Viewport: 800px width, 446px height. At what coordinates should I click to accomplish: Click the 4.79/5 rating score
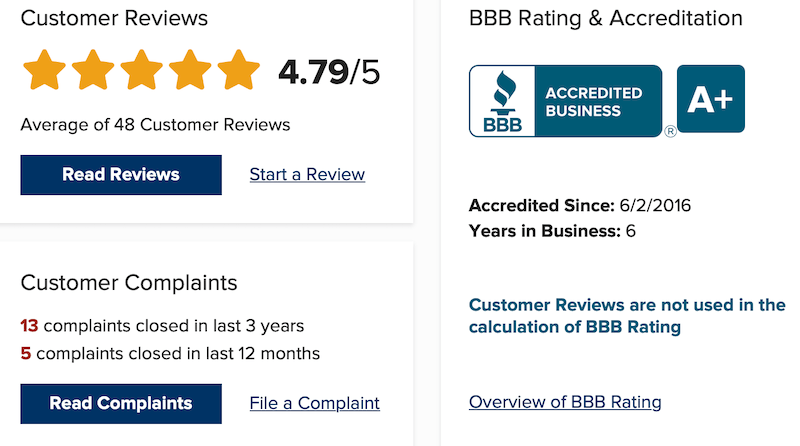[x=329, y=72]
